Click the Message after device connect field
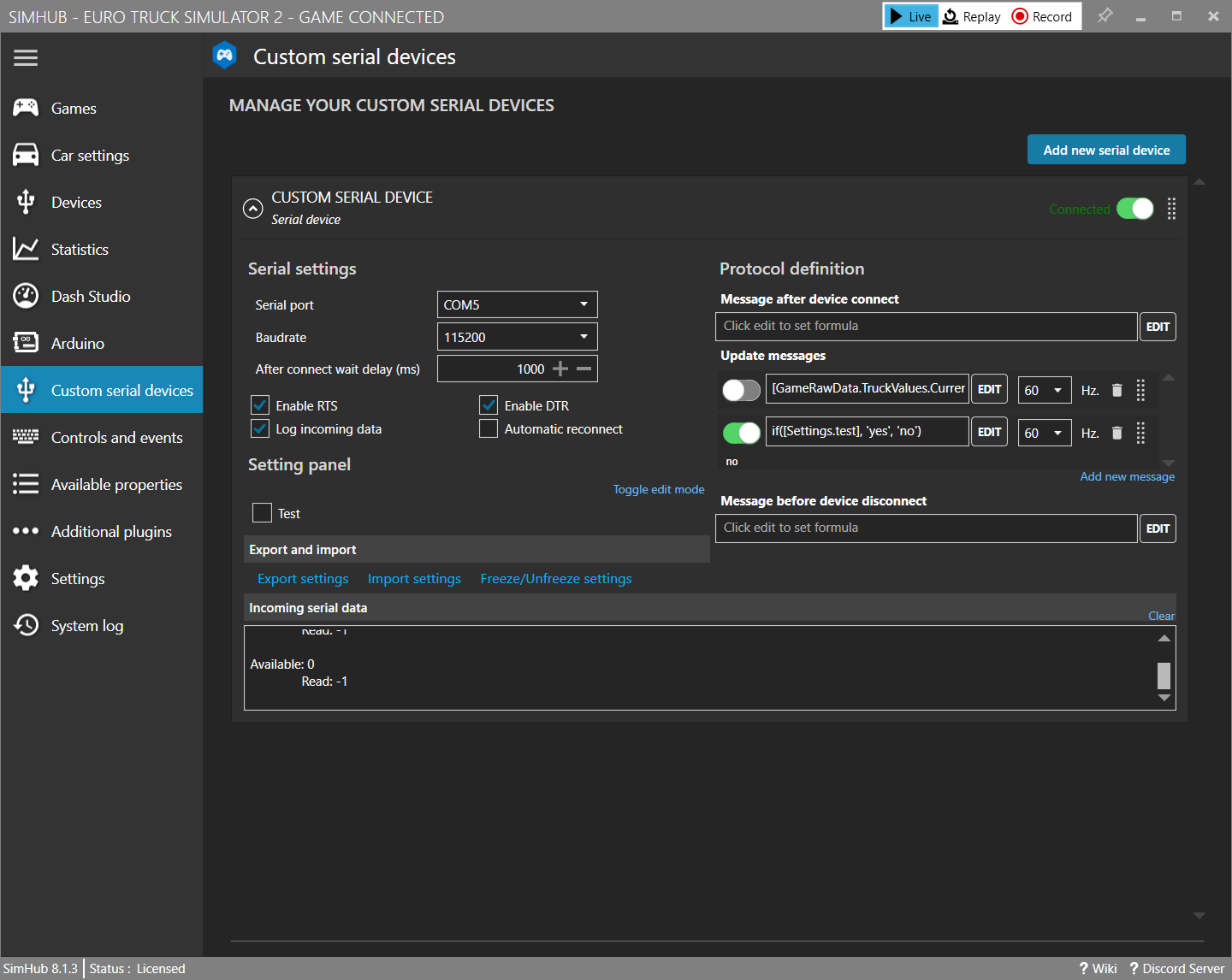Image resolution: width=1232 pixels, height=980 pixels. point(926,326)
